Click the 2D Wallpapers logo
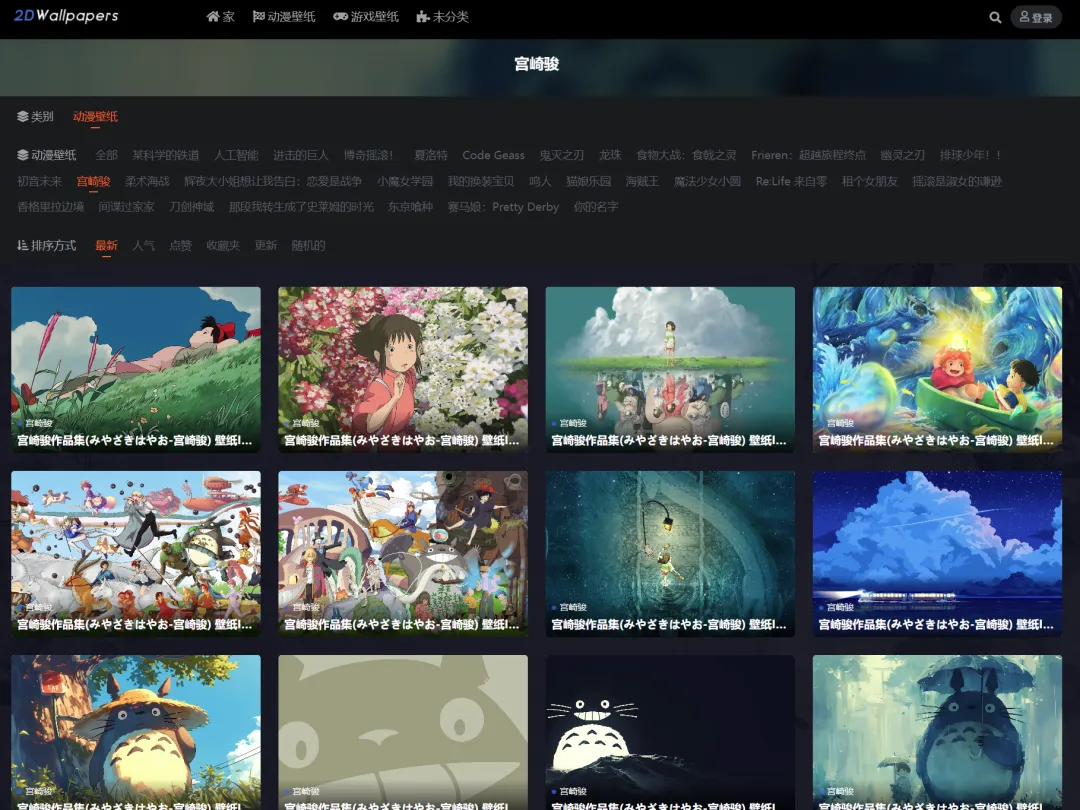Screen dimensions: 1080x810 66,15
